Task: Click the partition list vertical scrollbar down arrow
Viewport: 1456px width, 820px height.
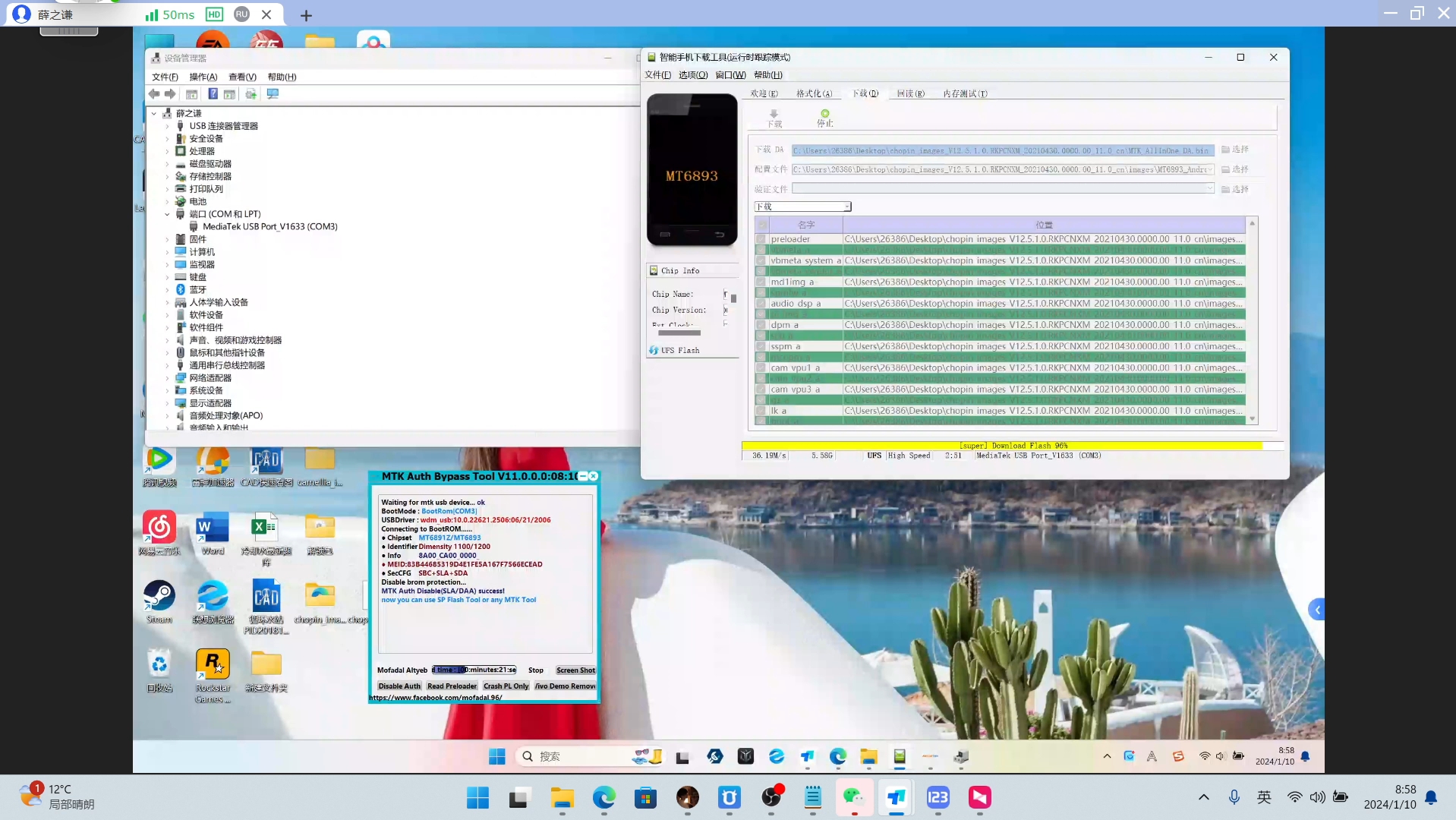Action: tap(1253, 419)
